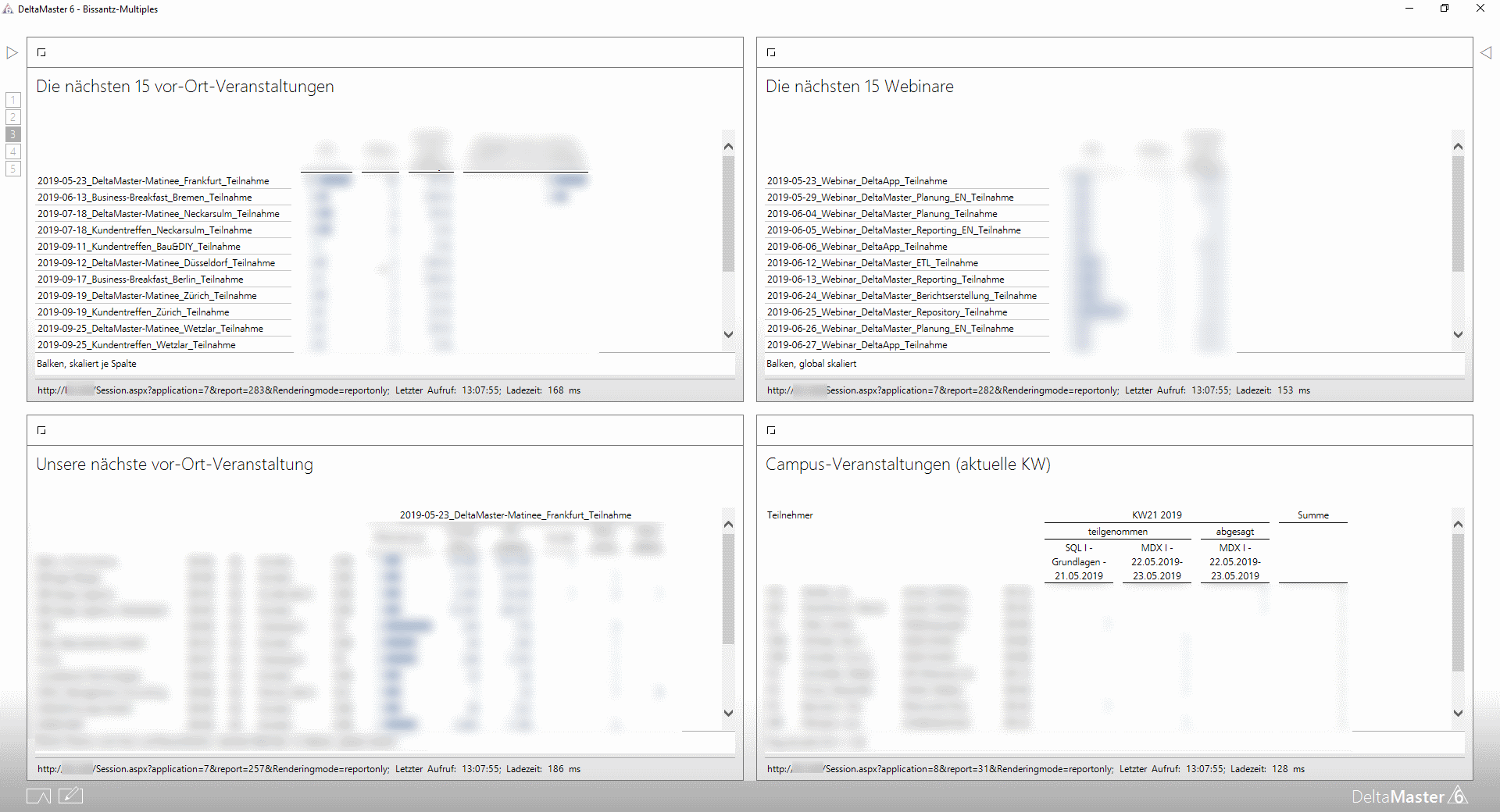Viewport: 1500px width, 812px height.
Task: Click scrollbar thumb of the Webinare list
Action: [1458, 214]
